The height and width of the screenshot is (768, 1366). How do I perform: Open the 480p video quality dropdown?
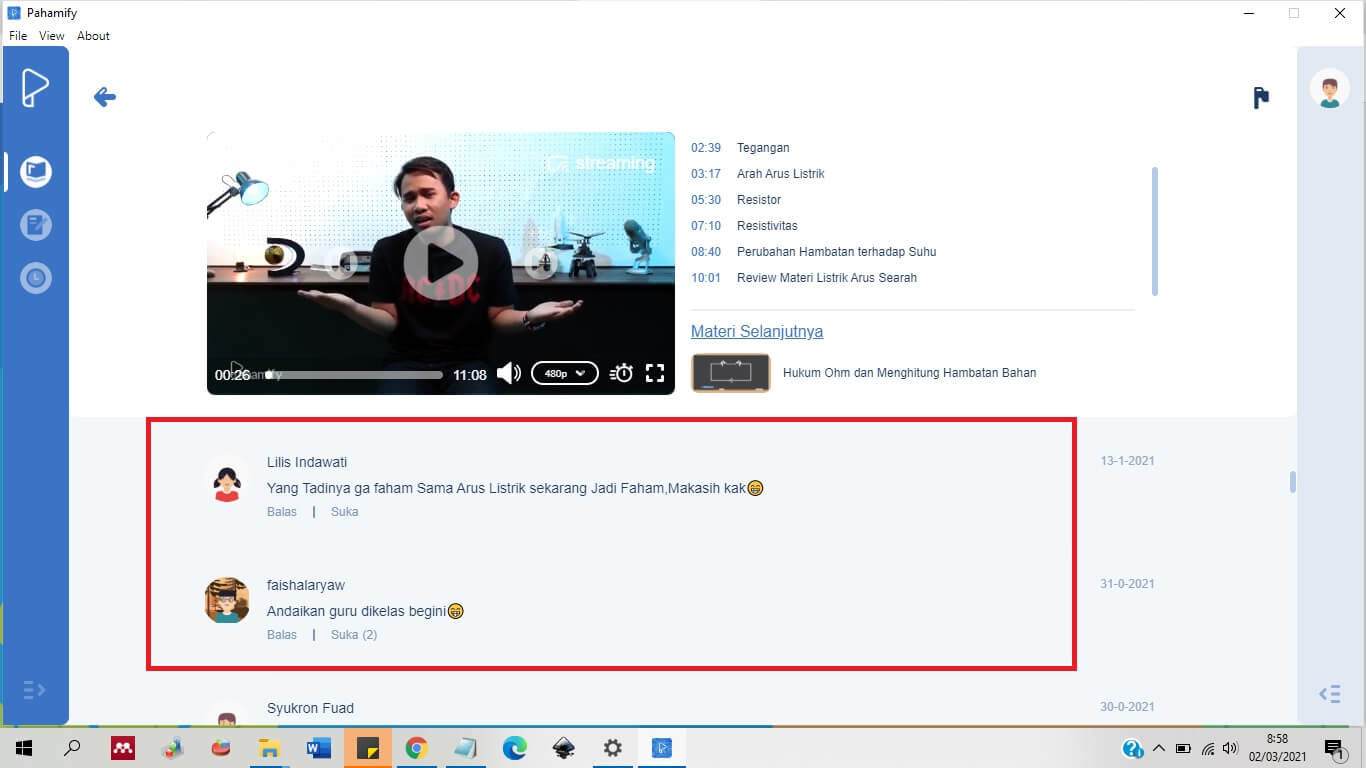pos(565,374)
